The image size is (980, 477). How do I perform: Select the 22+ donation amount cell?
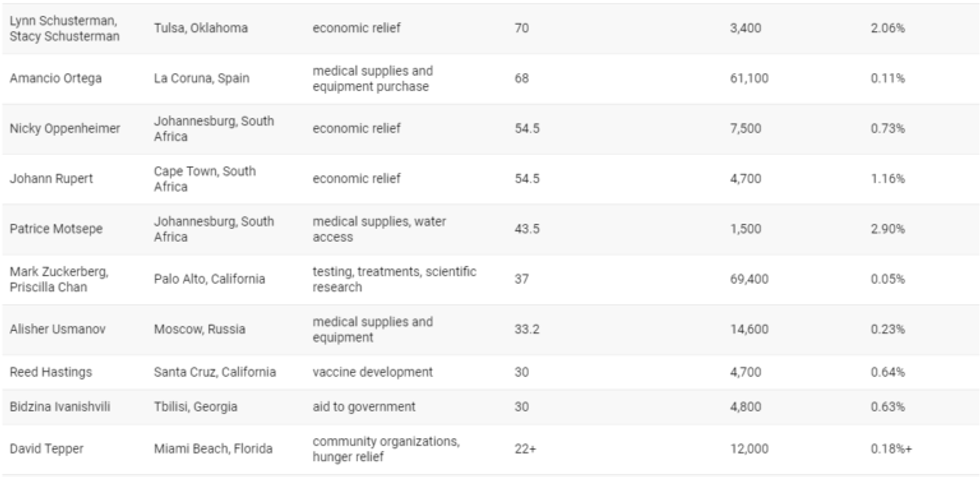[x=526, y=449]
